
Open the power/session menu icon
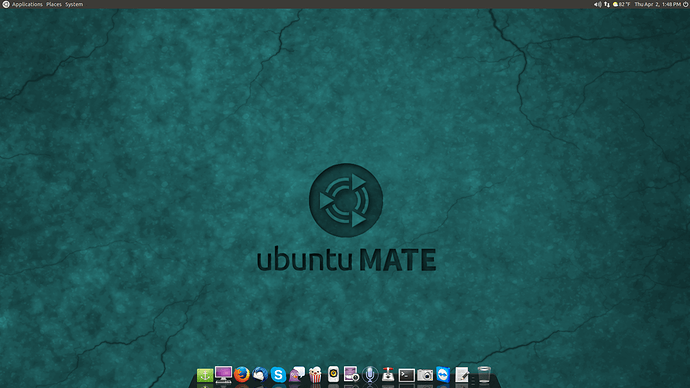pyautogui.click(x=686, y=4)
